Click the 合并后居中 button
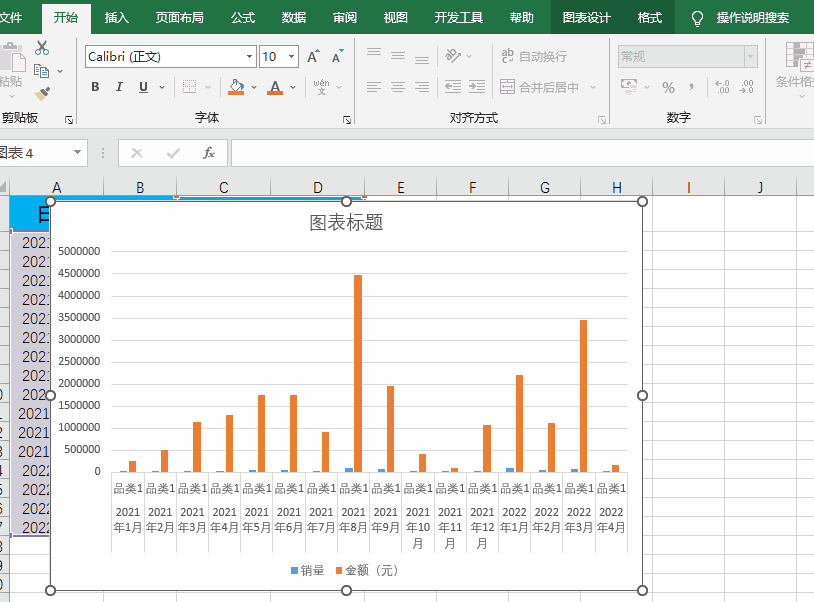The height and width of the screenshot is (602, 814). tap(540, 88)
